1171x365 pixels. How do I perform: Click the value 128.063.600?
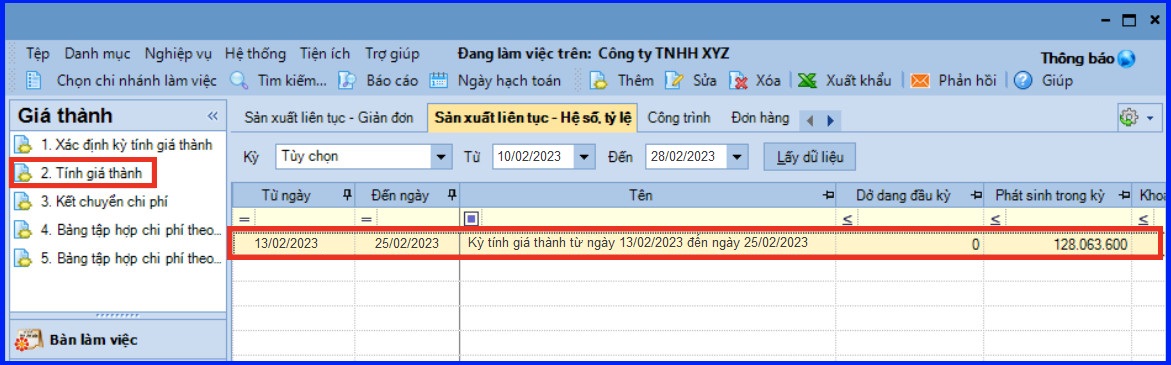coord(1091,244)
